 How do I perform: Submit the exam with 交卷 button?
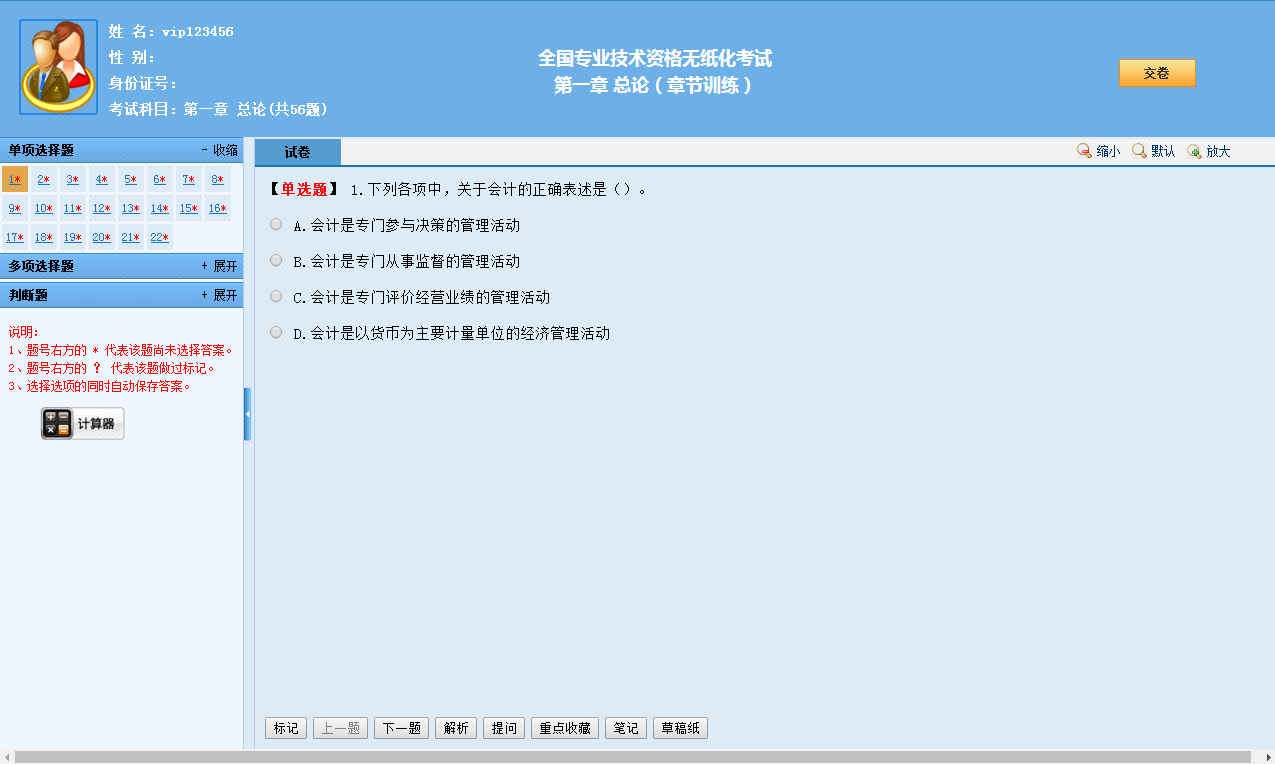click(x=1157, y=74)
